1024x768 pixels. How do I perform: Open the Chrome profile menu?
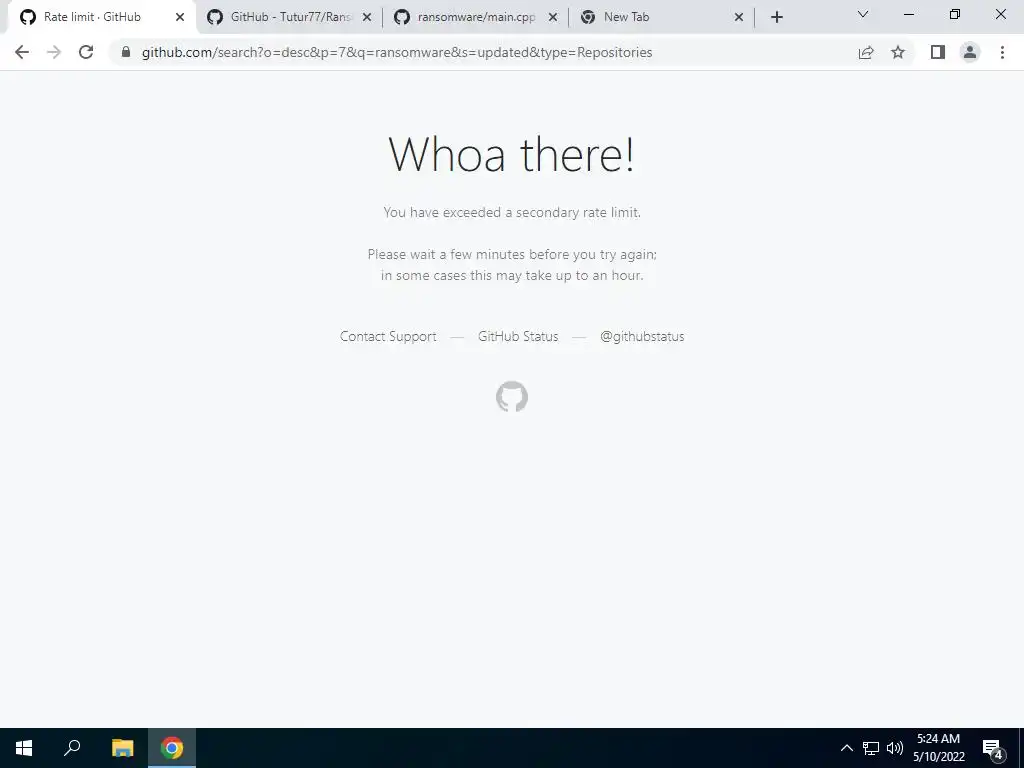970,52
